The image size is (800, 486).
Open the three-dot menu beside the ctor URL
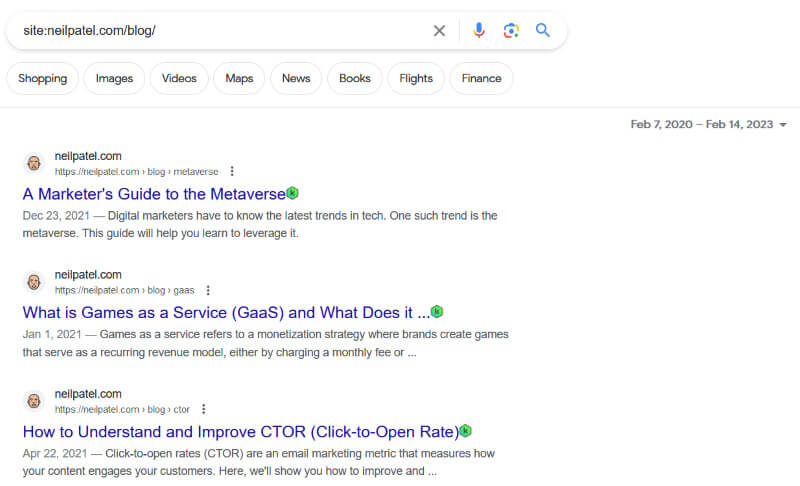pos(204,409)
